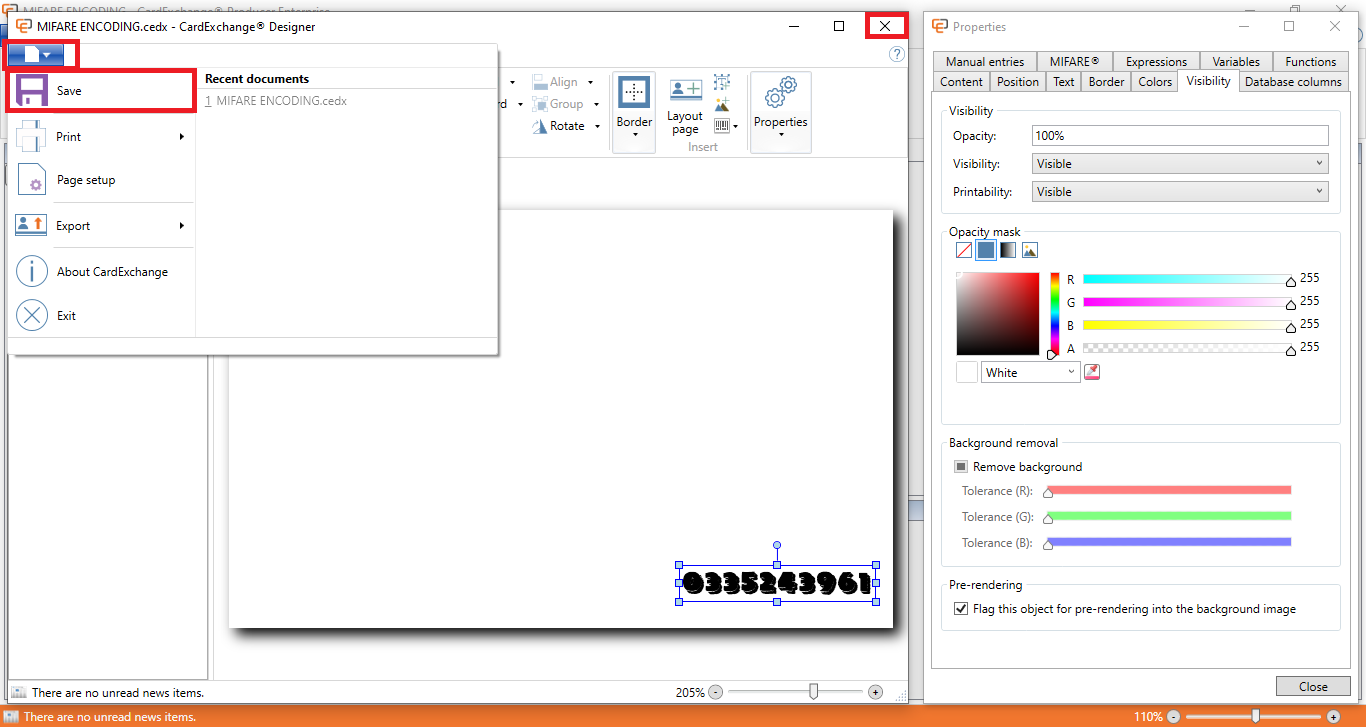Screen dimensions: 1366x727
Task: Open the Visibility combo box
Action: 1180,164
